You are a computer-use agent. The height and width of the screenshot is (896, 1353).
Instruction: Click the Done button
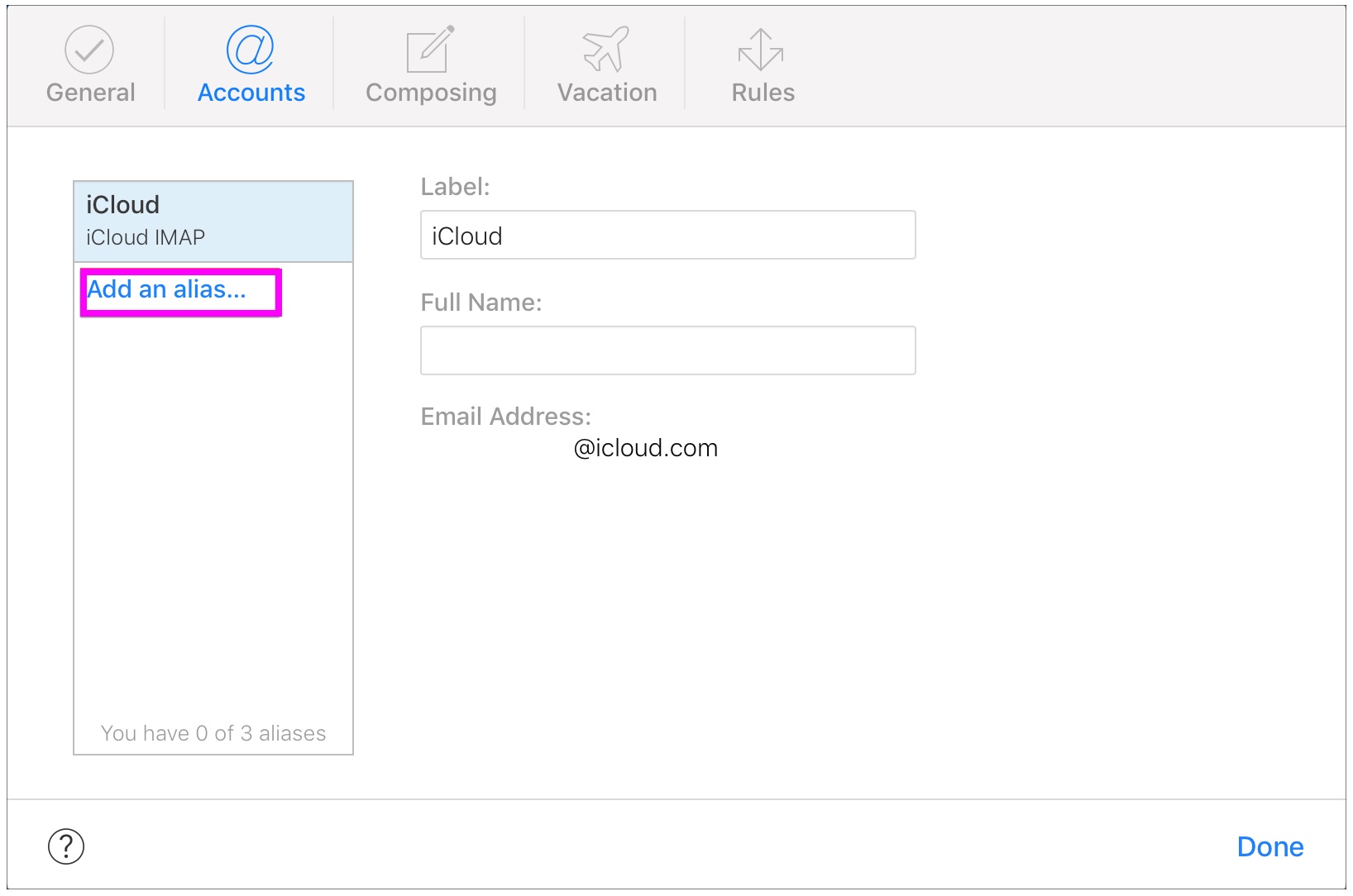[x=1270, y=847]
